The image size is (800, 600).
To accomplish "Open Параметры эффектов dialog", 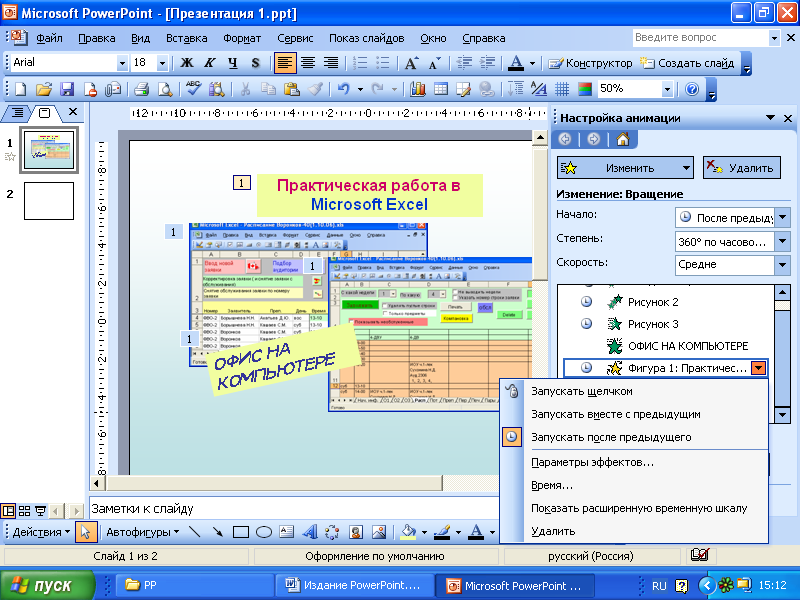I will coord(634,462).
